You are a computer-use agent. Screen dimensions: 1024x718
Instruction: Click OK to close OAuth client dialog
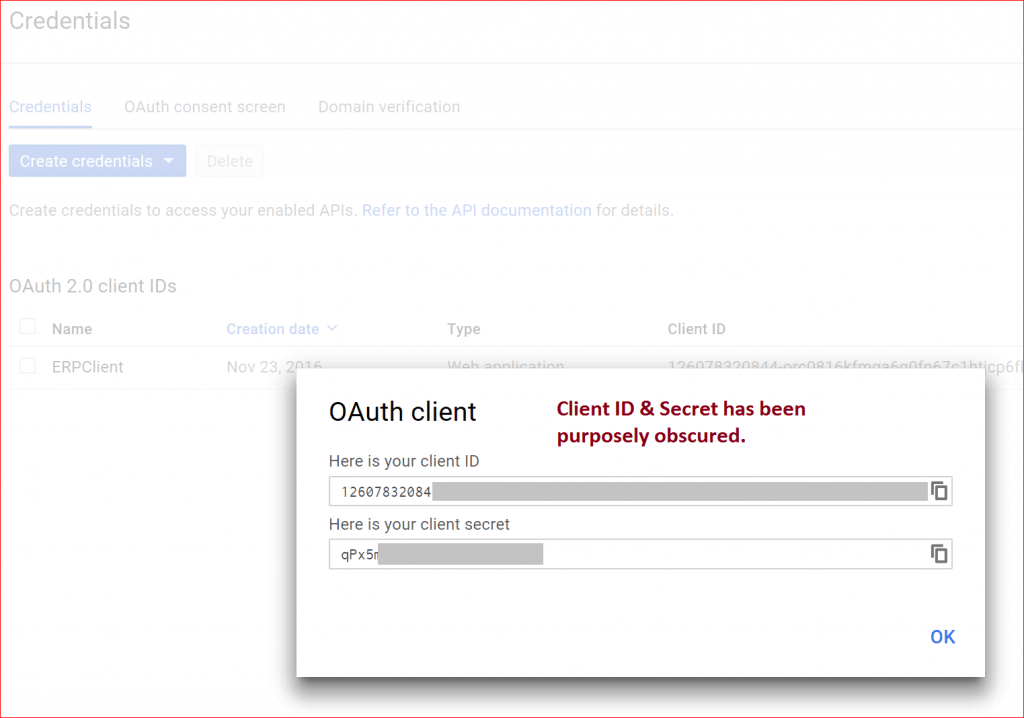tap(942, 637)
